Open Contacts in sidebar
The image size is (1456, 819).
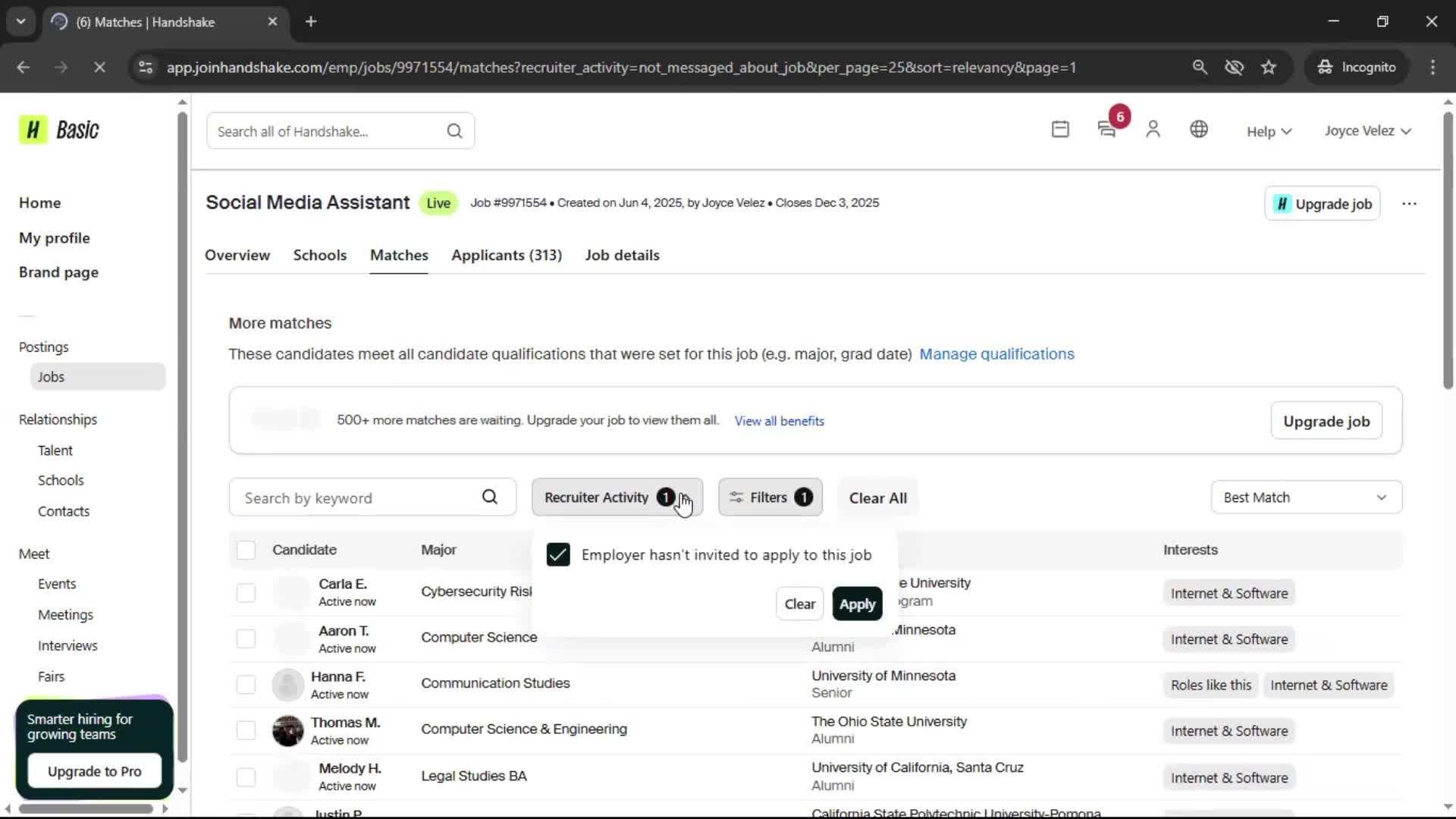coord(64,512)
